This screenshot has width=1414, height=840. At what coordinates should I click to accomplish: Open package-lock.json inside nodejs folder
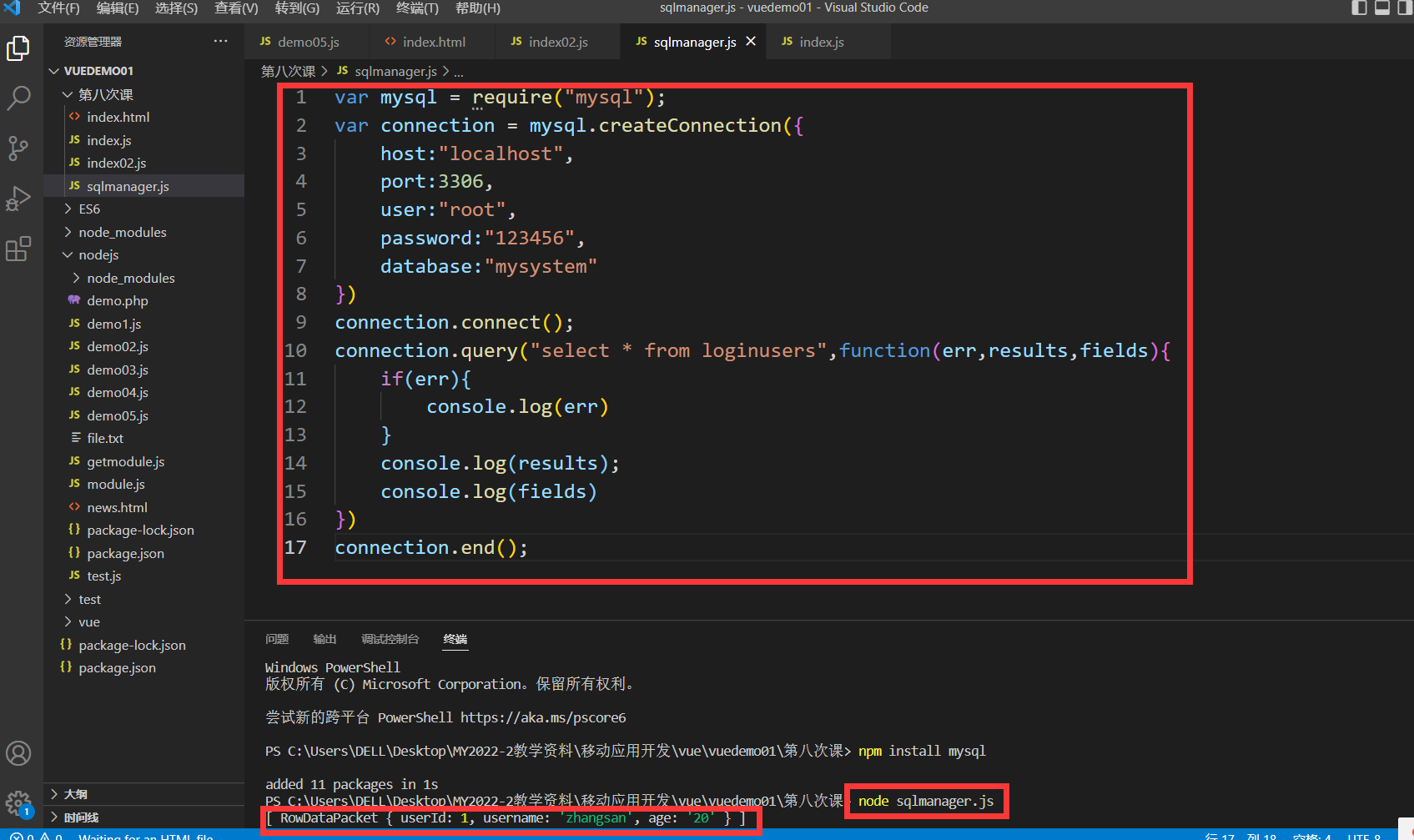[x=143, y=530]
